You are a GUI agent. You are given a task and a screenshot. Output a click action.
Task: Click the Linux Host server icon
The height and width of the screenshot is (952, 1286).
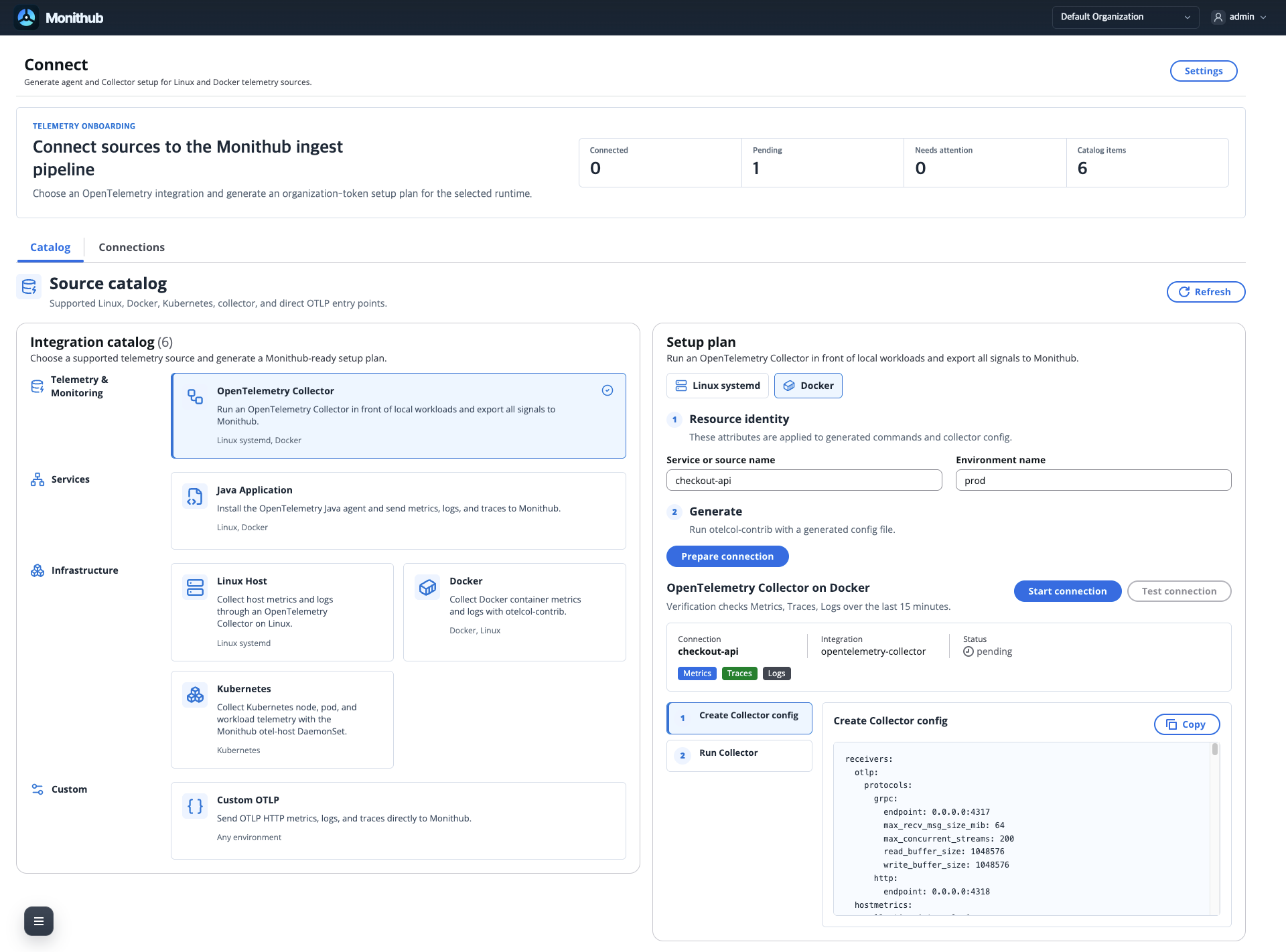(x=195, y=587)
